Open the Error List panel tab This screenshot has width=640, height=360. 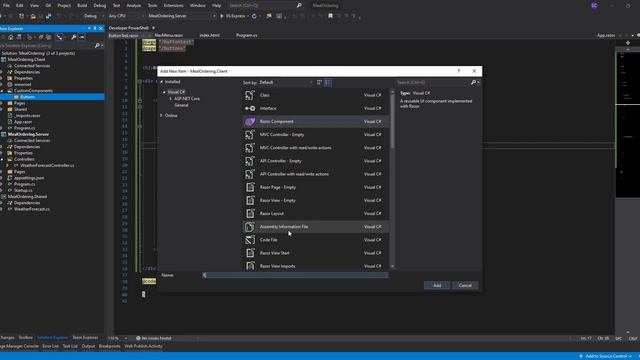pyautogui.click(x=50, y=346)
